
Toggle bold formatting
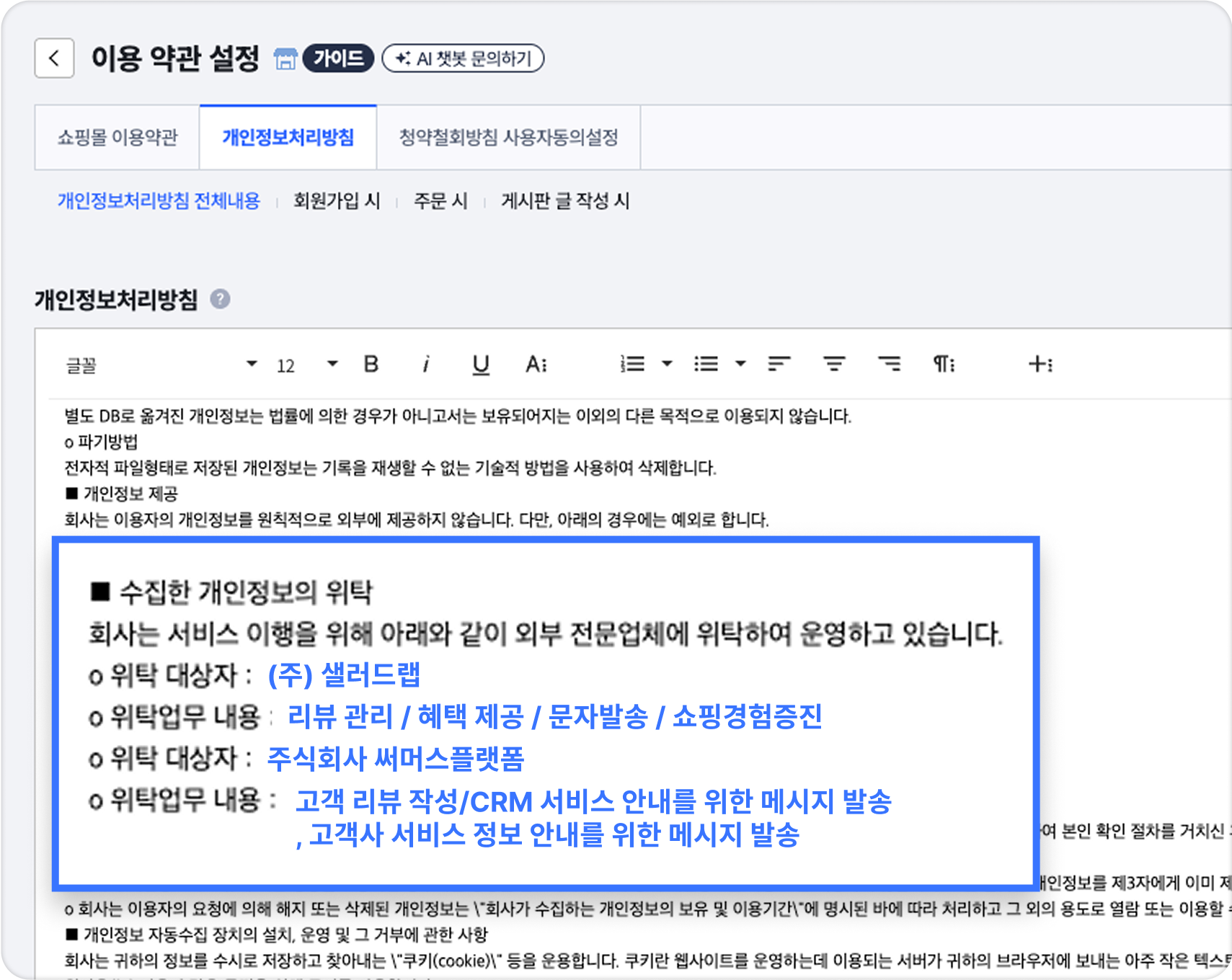tap(371, 364)
